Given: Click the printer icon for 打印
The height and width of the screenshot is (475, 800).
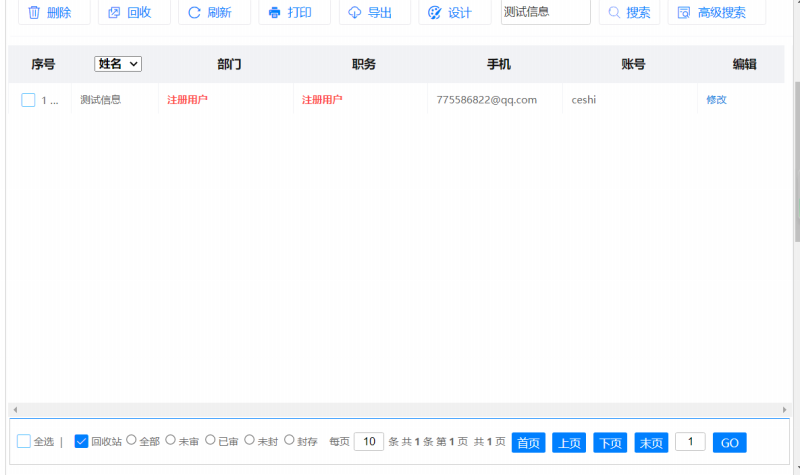Looking at the screenshot, I should tap(274, 12).
